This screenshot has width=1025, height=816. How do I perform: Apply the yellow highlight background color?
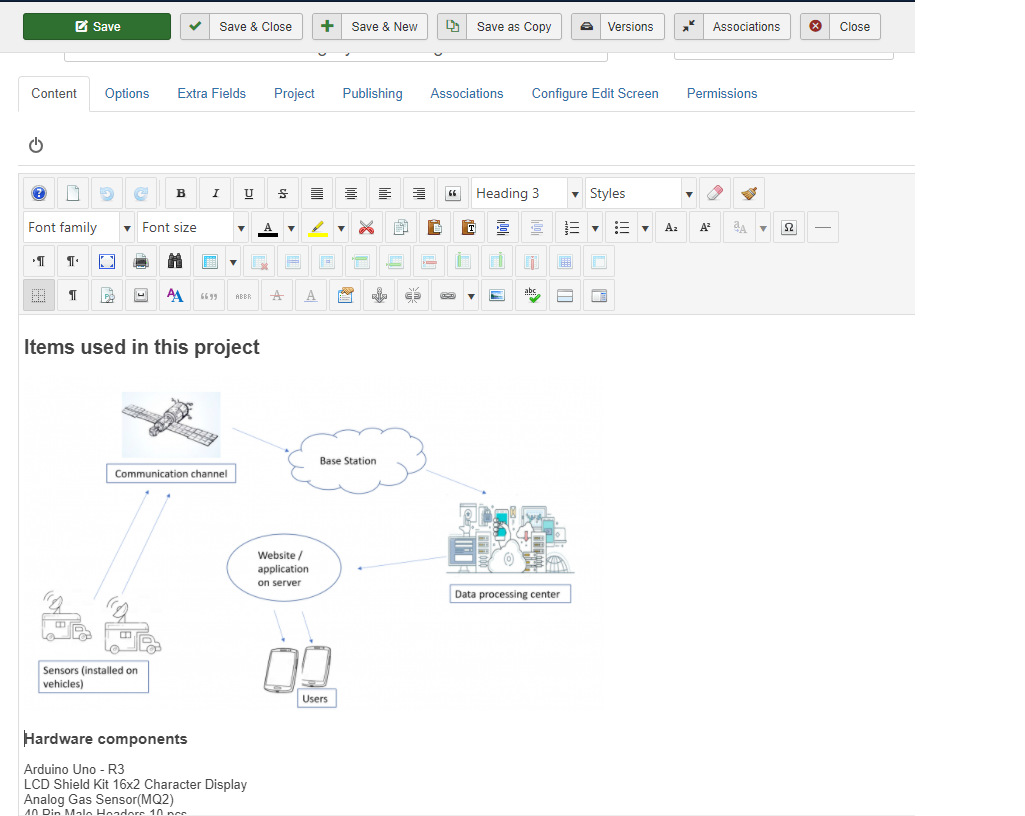(x=317, y=228)
